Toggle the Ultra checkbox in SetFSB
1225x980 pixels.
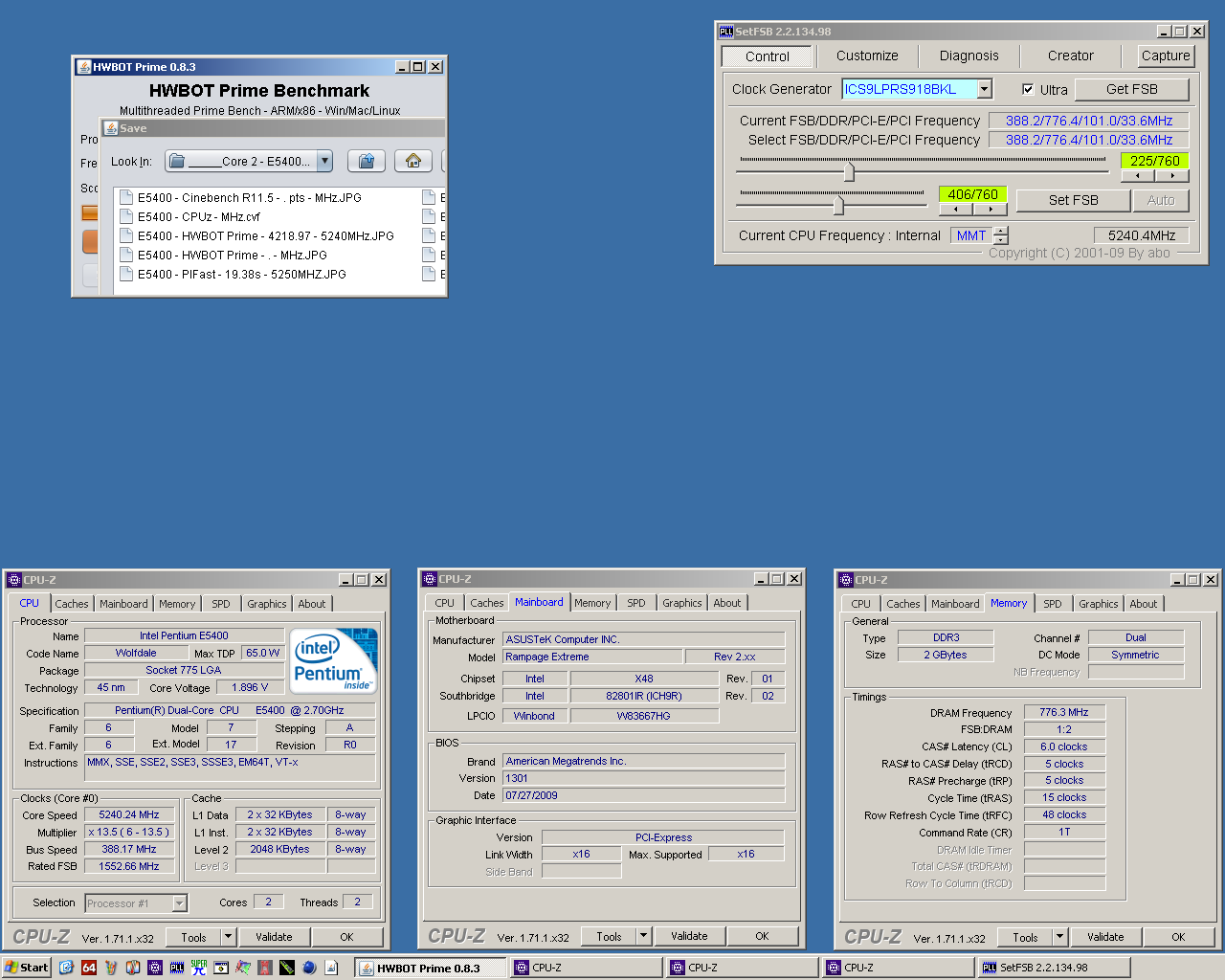tap(1028, 89)
